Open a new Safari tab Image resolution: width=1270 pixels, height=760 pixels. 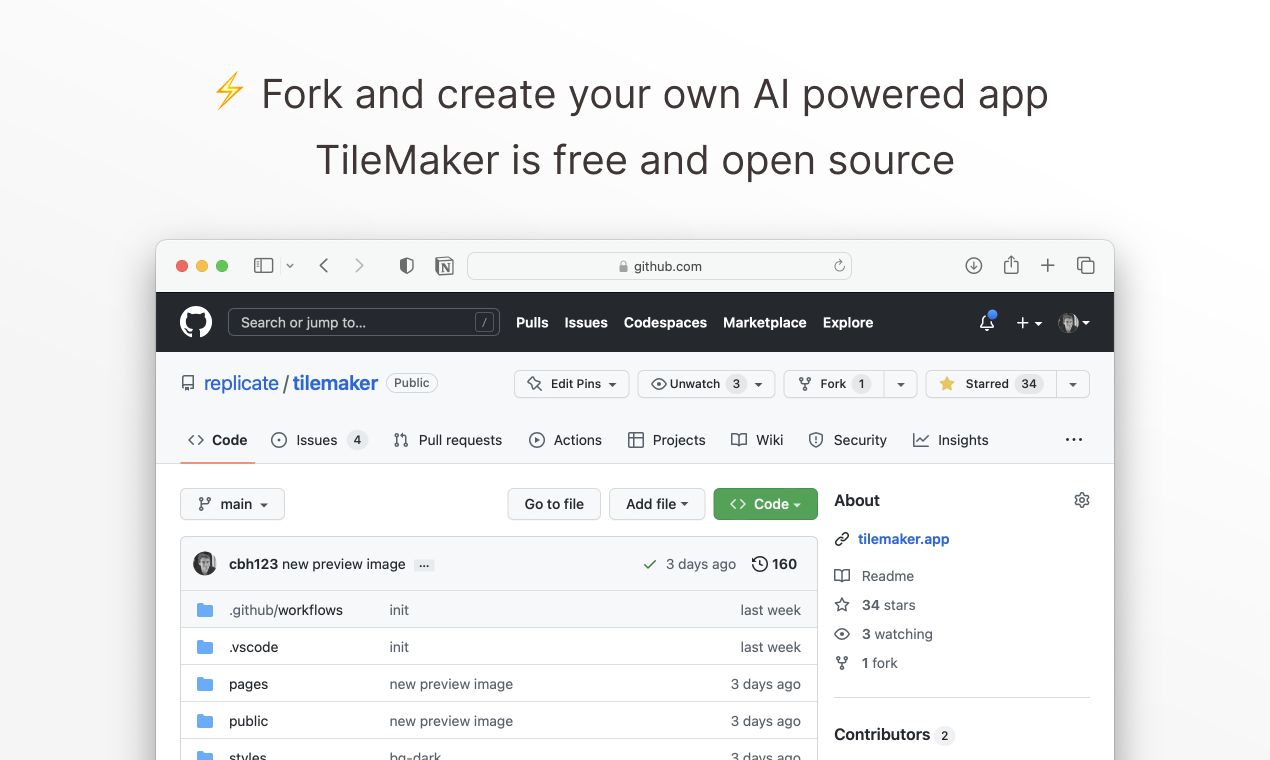(x=1047, y=265)
